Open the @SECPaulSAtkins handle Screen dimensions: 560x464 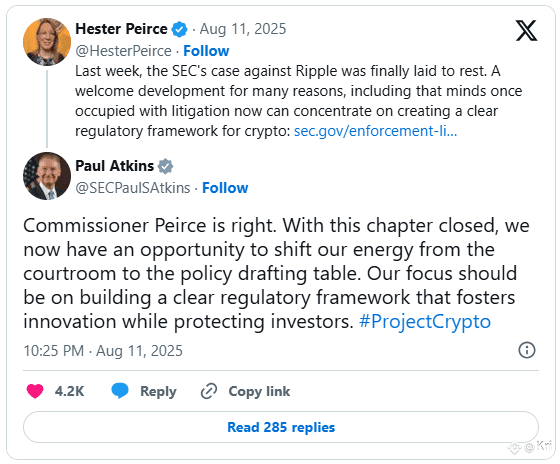pyautogui.click(x=133, y=188)
